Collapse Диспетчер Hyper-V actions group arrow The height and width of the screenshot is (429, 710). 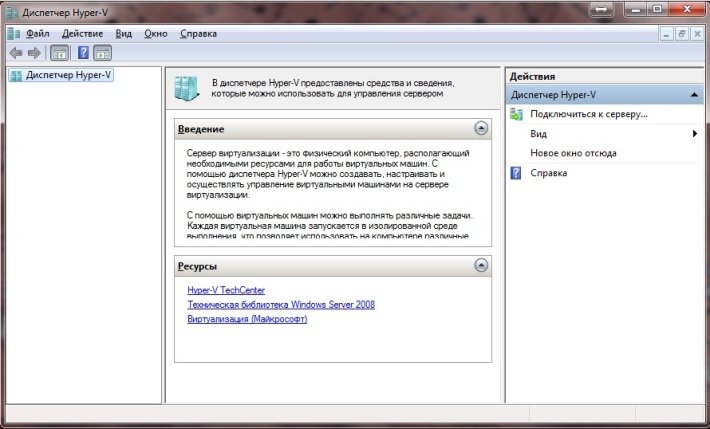click(694, 95)
